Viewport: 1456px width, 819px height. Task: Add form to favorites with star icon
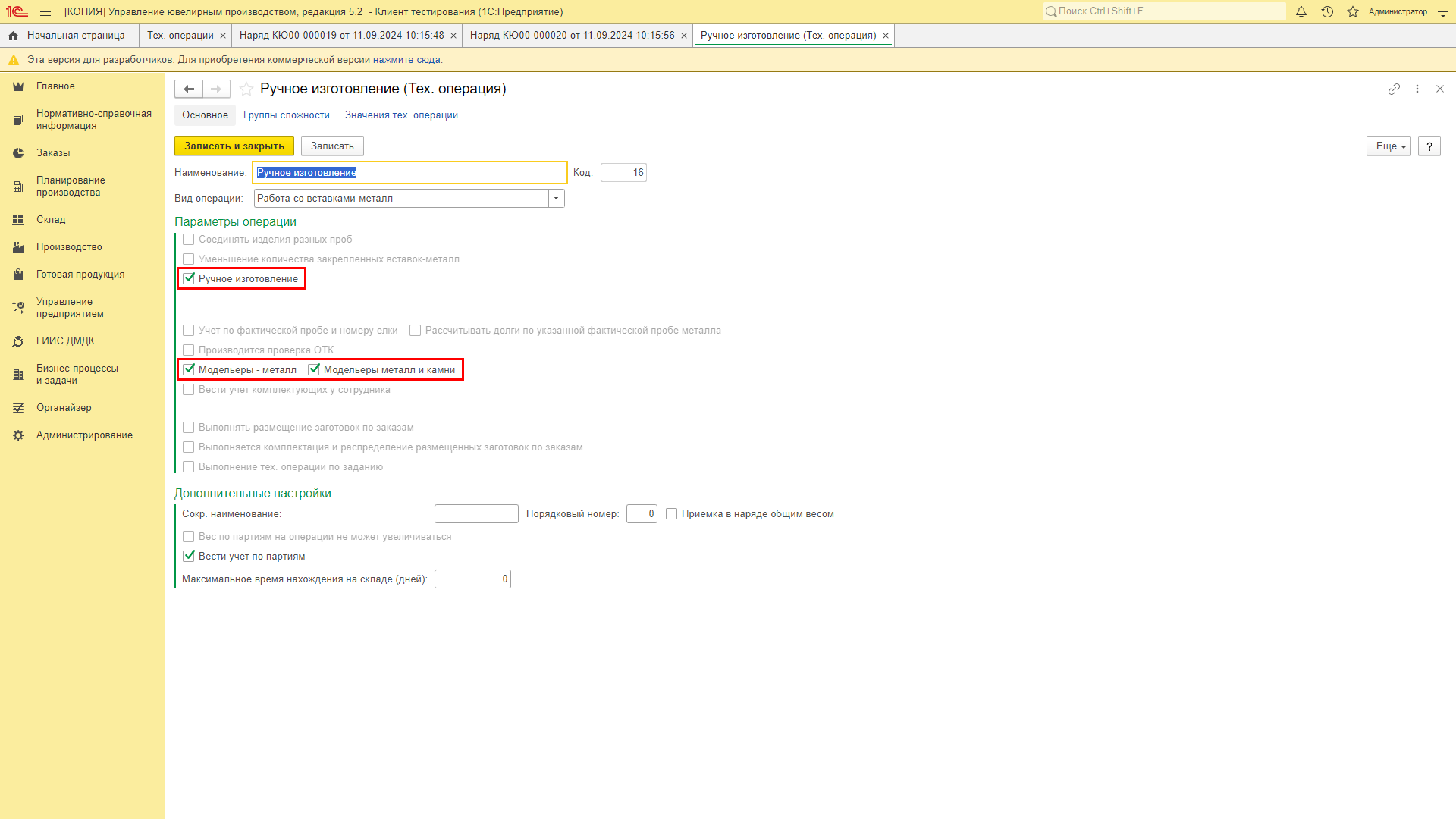pos(246,89)
